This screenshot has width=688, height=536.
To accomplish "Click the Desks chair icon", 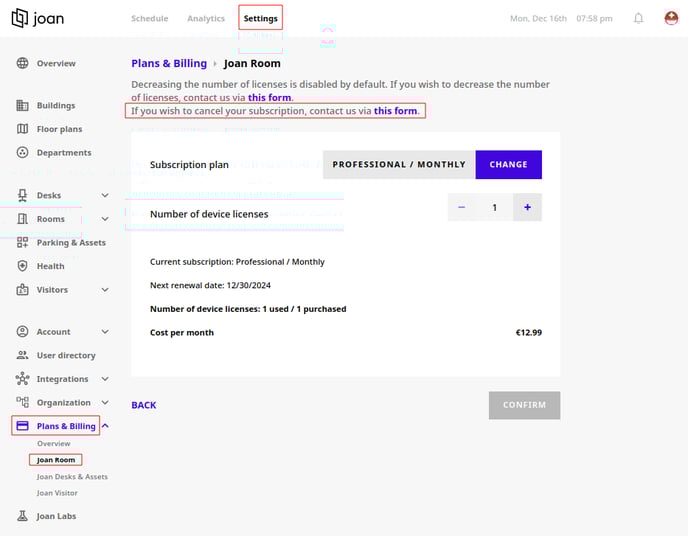I will pyautogui.click(x=22, y=195).
